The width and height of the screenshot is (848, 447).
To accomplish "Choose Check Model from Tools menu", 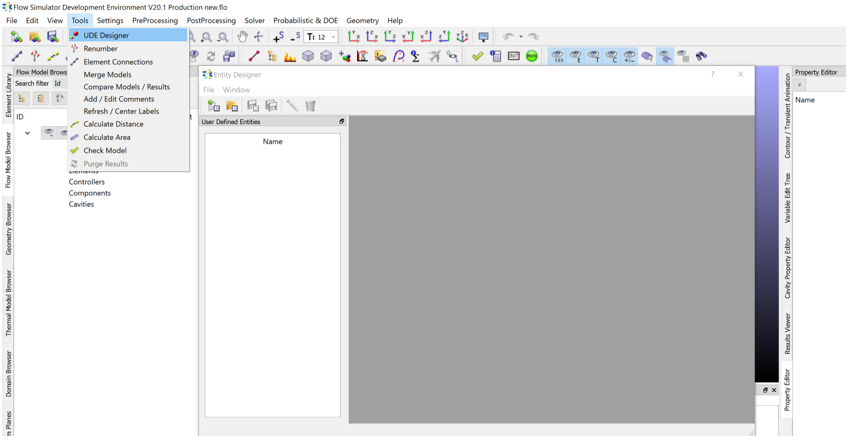I will [x=105, y=150].
